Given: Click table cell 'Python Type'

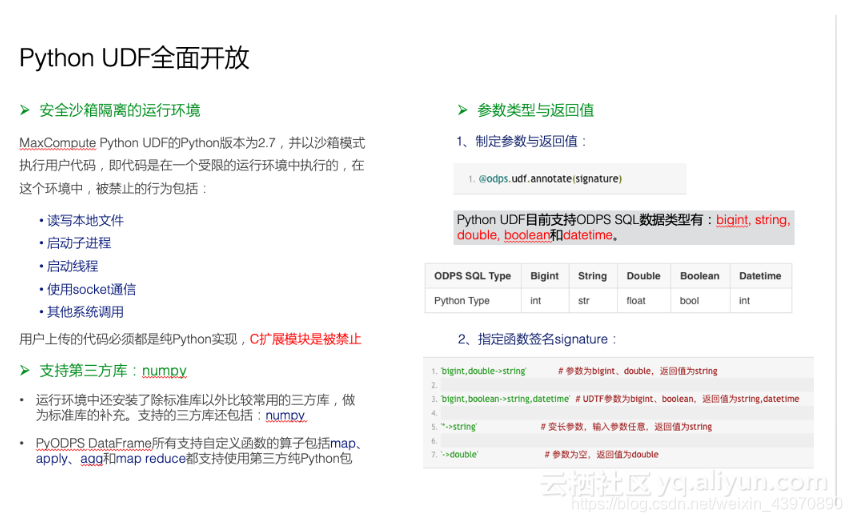Looking at the screenshot, I should [461, 301].
